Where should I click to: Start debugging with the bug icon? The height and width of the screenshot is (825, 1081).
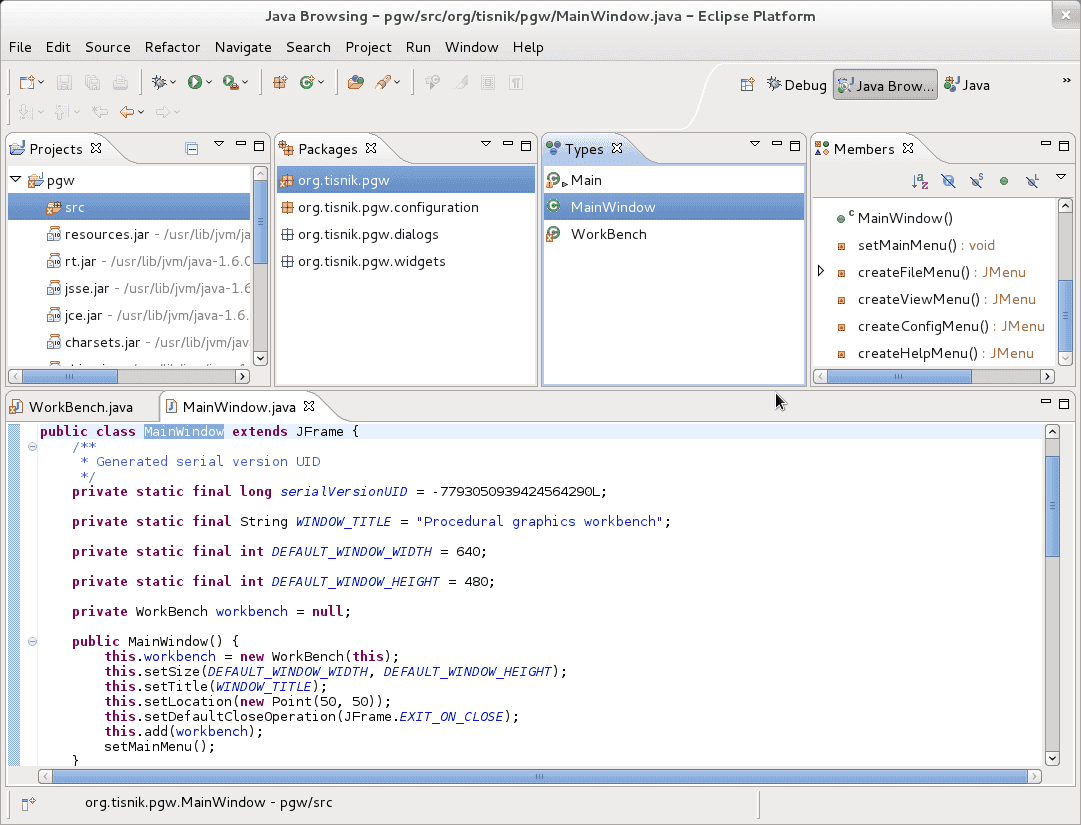(159, 83)
